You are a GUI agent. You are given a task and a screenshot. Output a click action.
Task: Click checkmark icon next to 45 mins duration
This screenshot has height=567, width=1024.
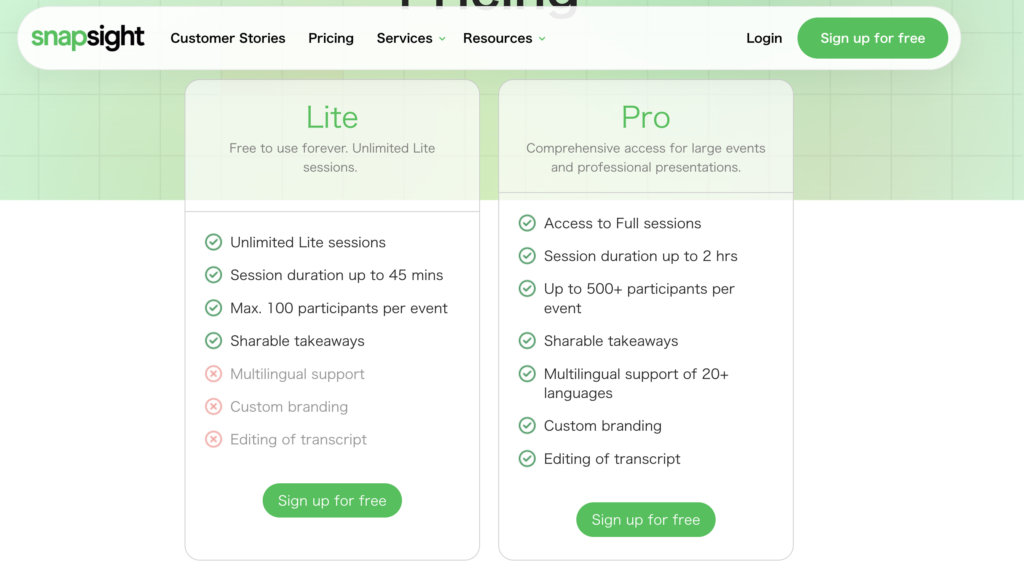tap(213, 275)
